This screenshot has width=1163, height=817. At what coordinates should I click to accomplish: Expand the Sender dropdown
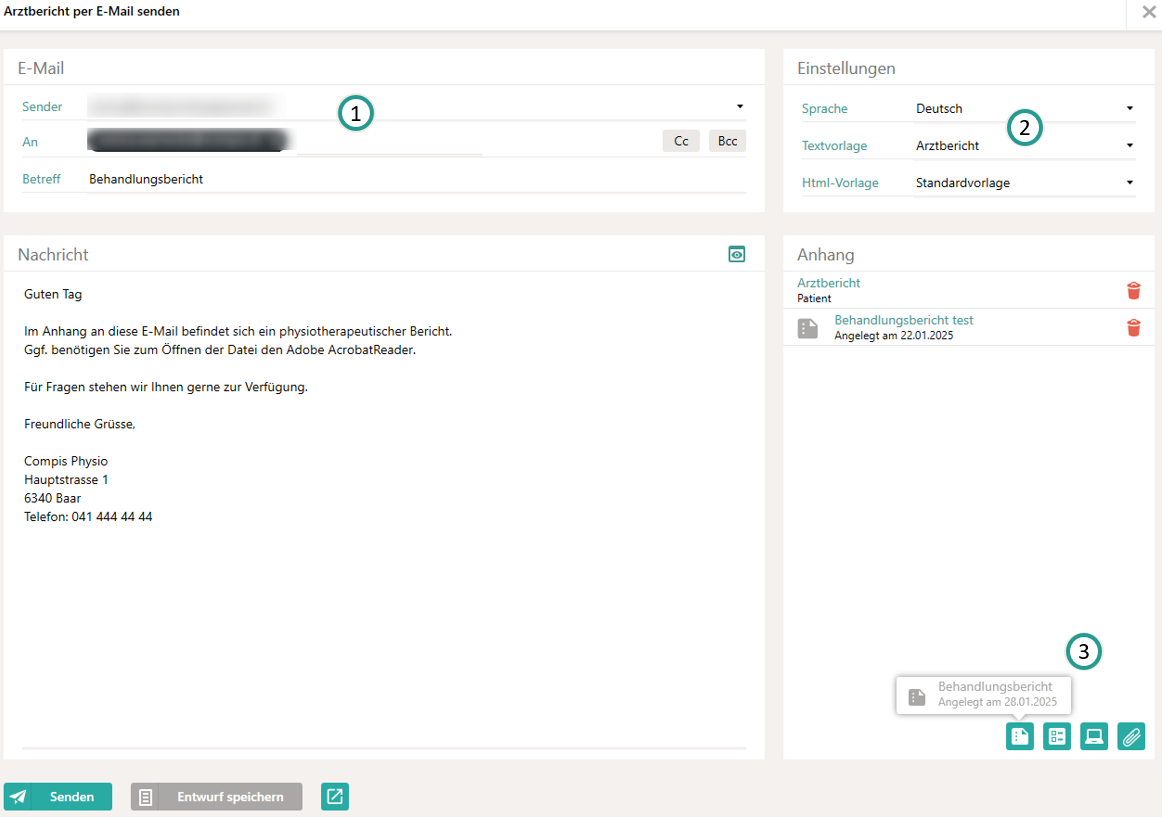pyautogui.click(x=740, y=106)
